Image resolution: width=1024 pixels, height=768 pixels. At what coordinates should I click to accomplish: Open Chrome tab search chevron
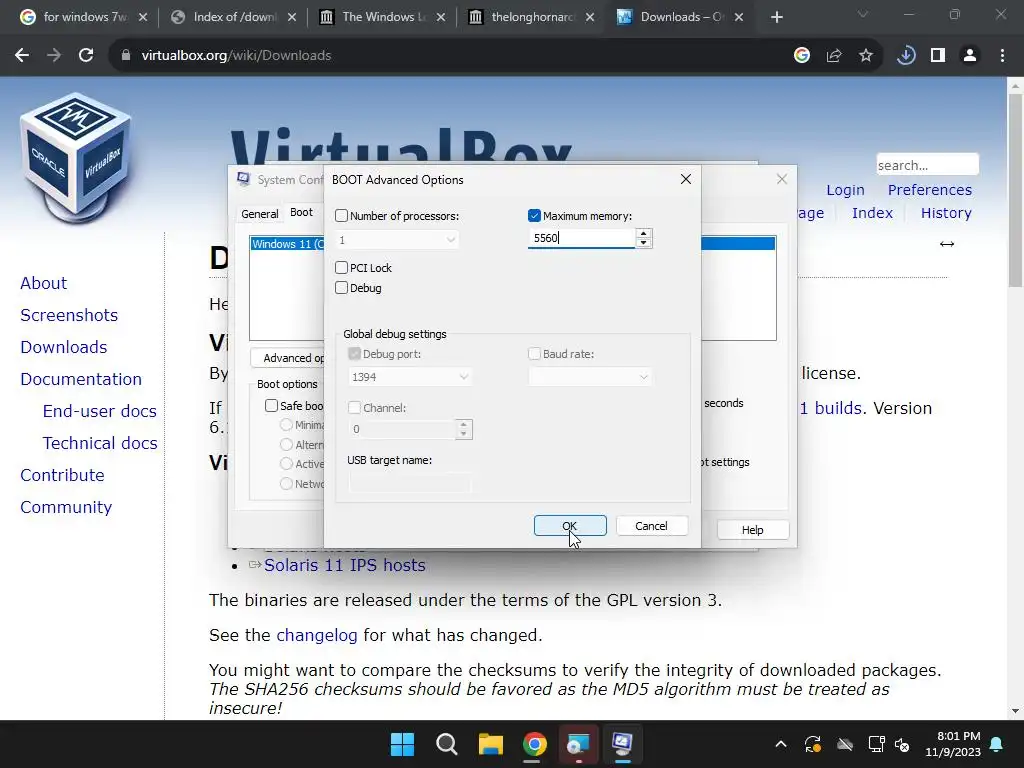pyautogui.click(x=863, y=14)
